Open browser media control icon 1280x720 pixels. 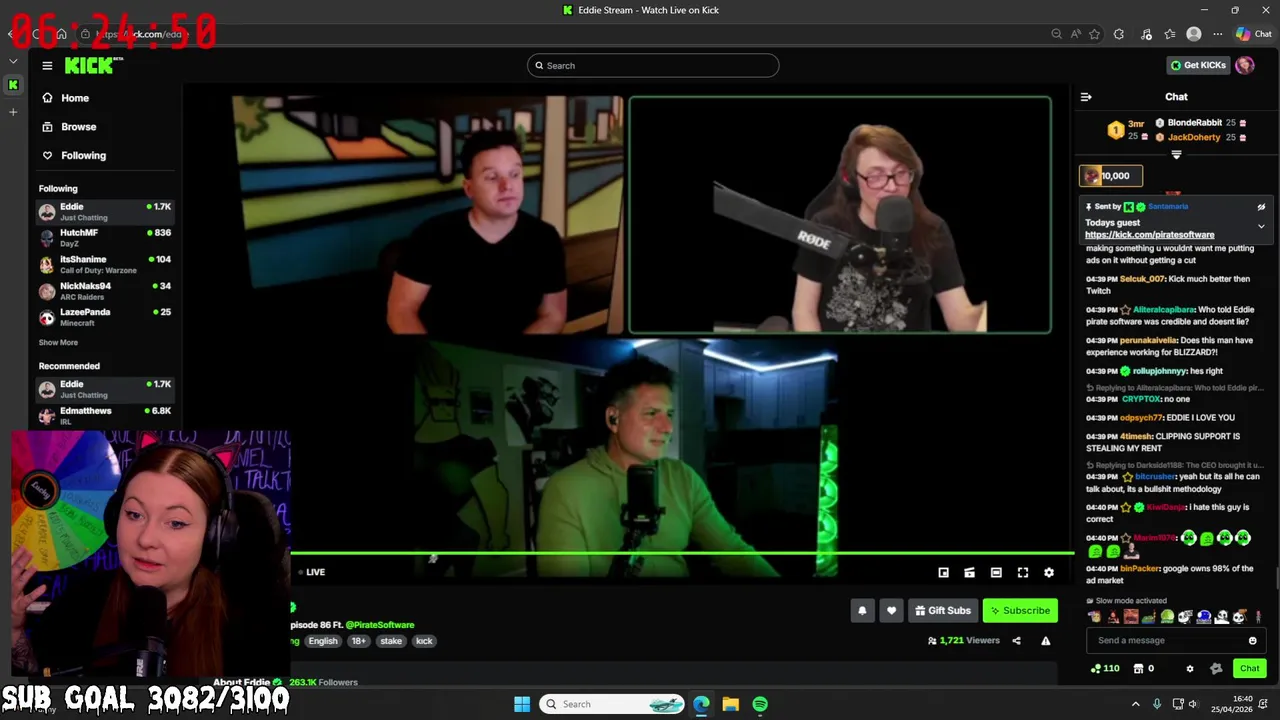[x=1146, y=34]
